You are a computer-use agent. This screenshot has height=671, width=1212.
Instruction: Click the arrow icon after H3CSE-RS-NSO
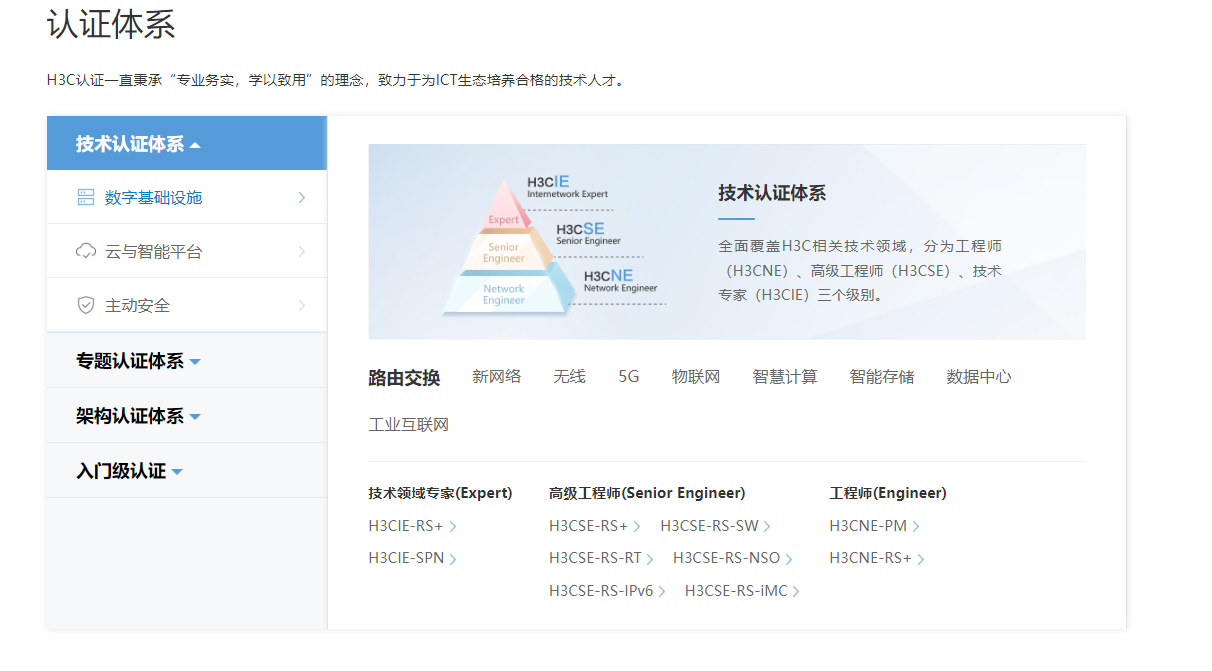pyautogui.click(x=789, y=559)
